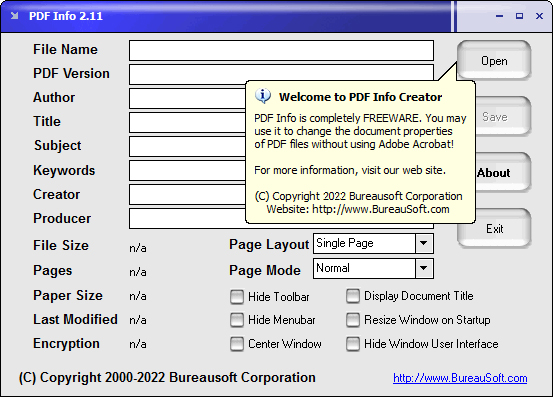
Task: Enable the Hide Toolbar checkbox
Action: [237, 297]
